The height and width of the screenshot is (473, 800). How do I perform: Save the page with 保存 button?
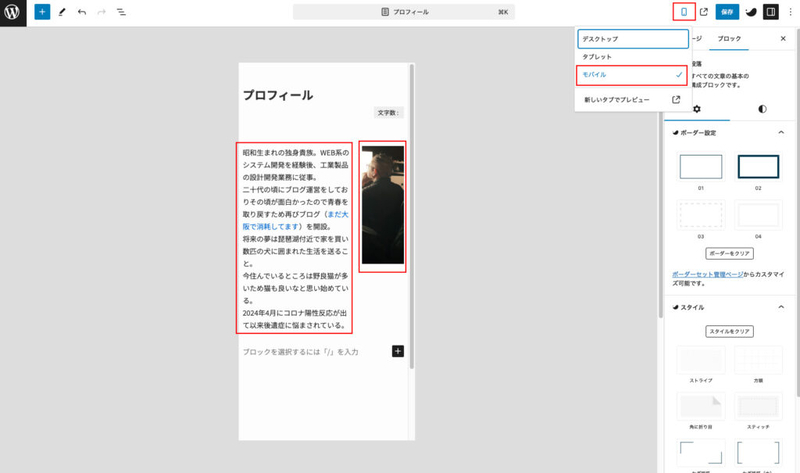pyautogui.click(x=727, y=12)
